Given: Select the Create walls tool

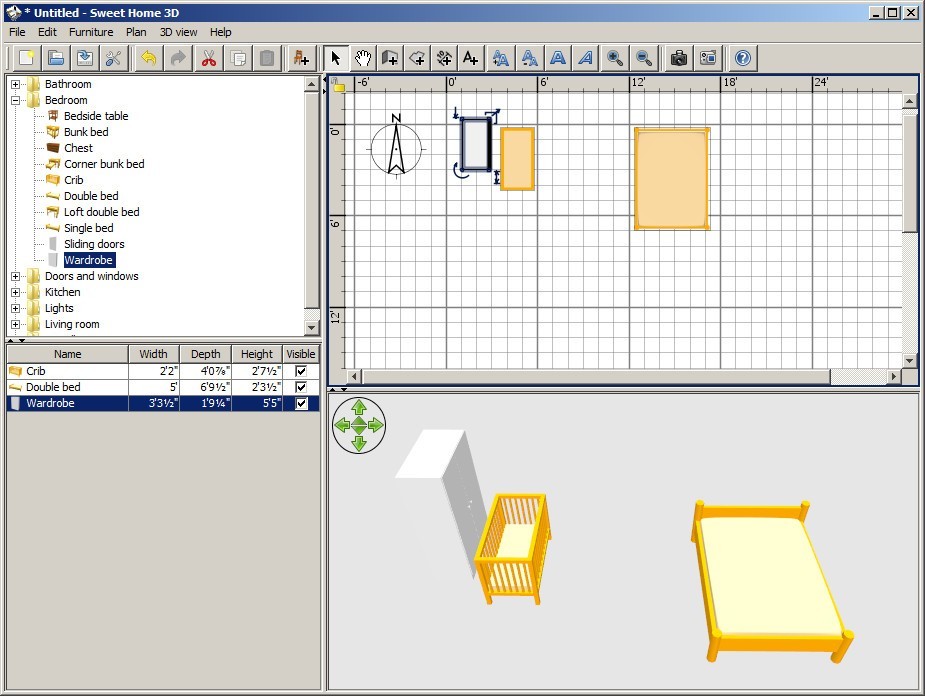Looking at the screenshot, I should click(x=390, y=57).
